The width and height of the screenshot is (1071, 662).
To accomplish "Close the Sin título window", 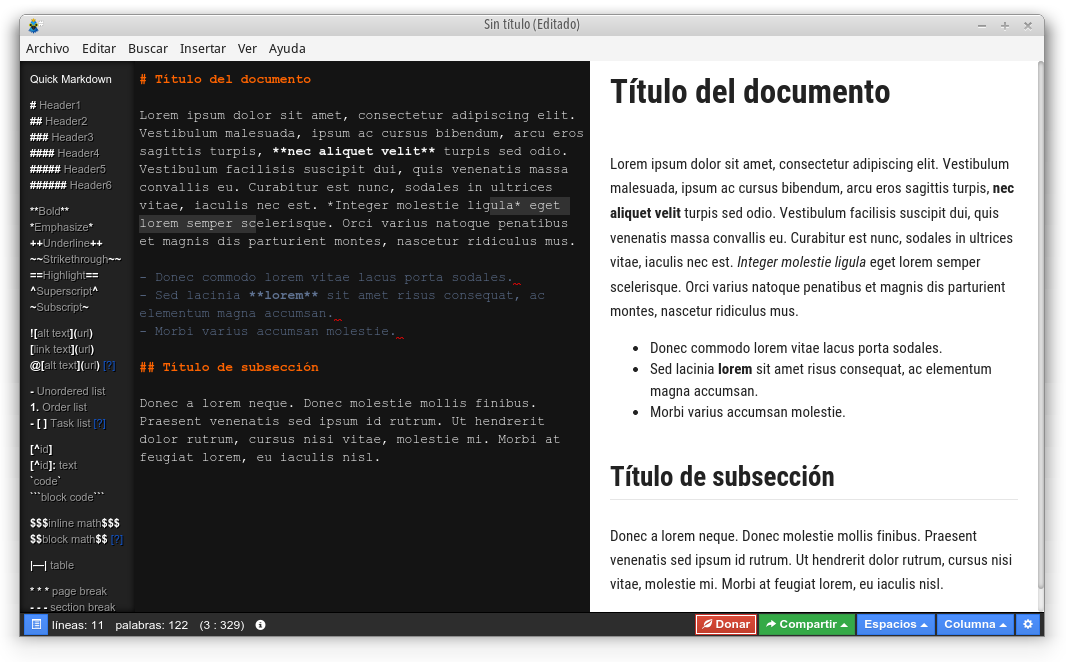I will click(1028, 25).
